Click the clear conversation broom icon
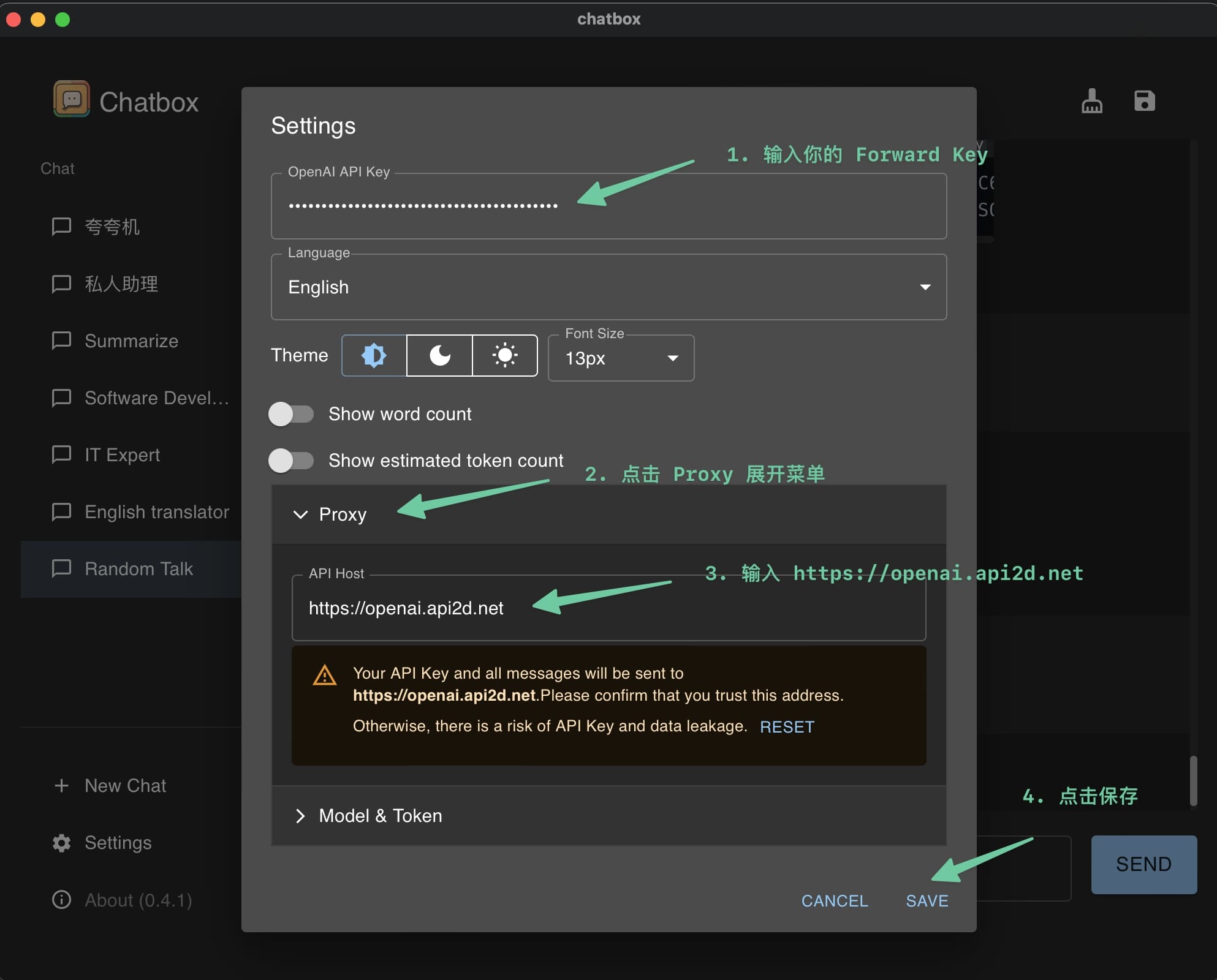Image resolution: width=1217 pixels, height=980 pixels. tap(1092, 100)
